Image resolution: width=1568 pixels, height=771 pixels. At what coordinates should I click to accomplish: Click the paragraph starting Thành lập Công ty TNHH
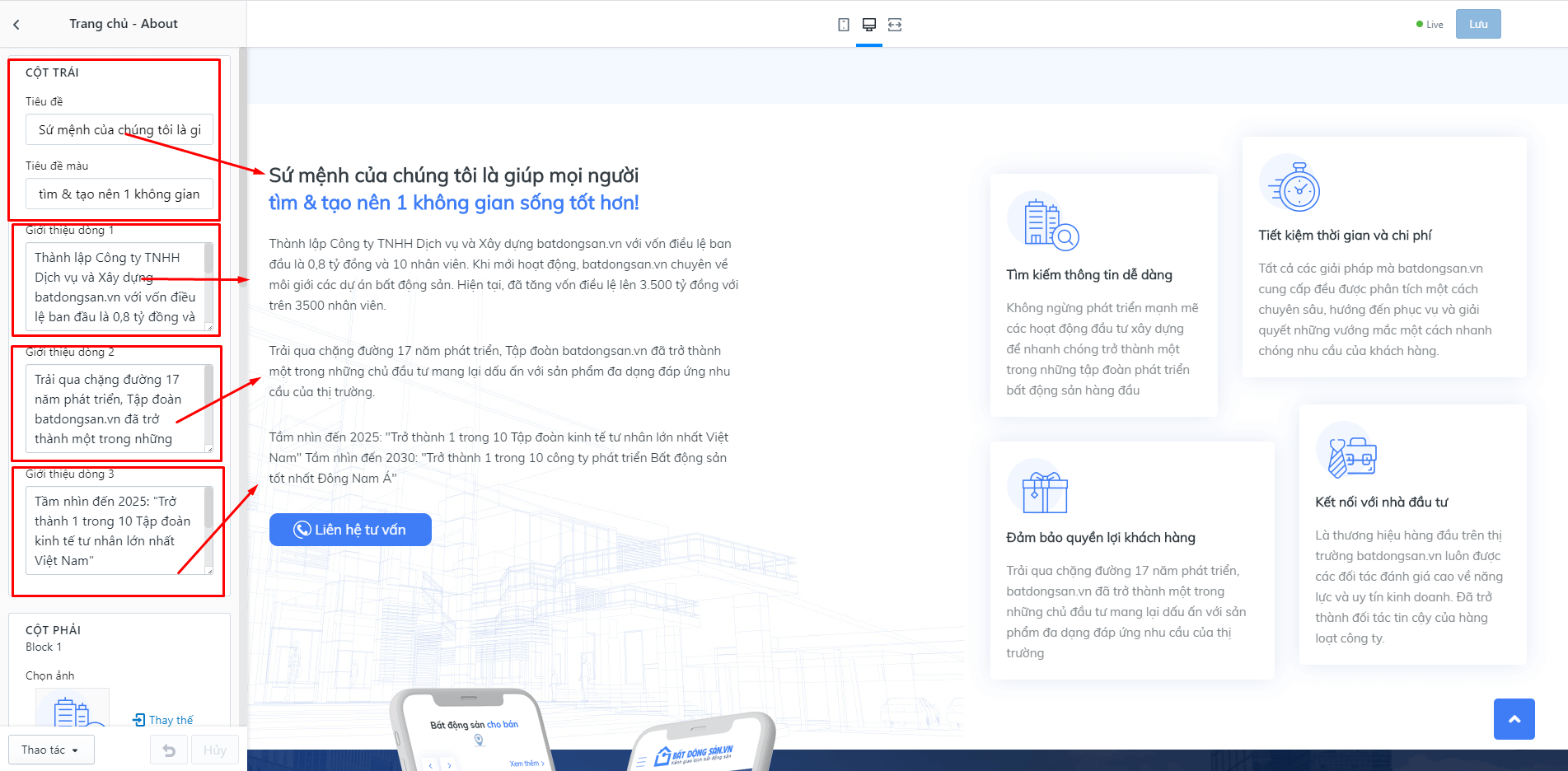click(503, 274)
